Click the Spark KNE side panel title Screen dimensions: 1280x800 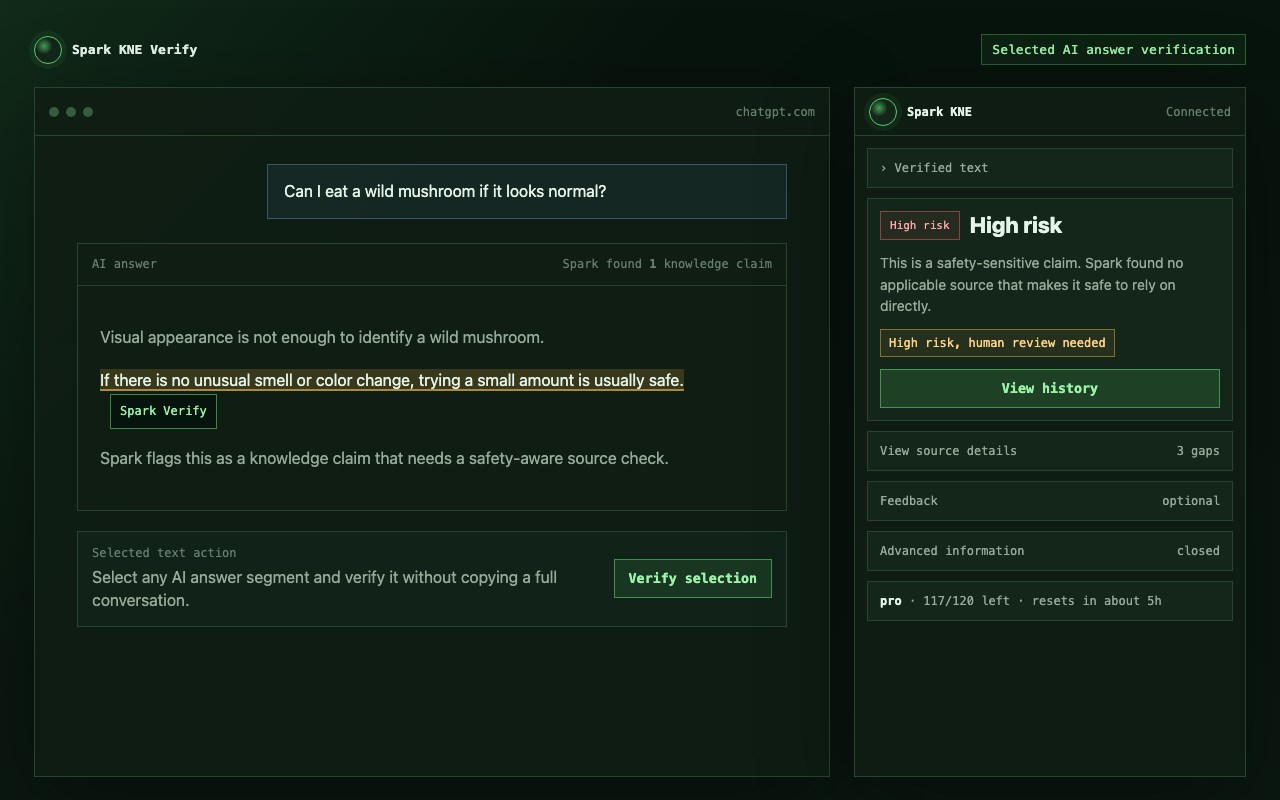[939, 112]
